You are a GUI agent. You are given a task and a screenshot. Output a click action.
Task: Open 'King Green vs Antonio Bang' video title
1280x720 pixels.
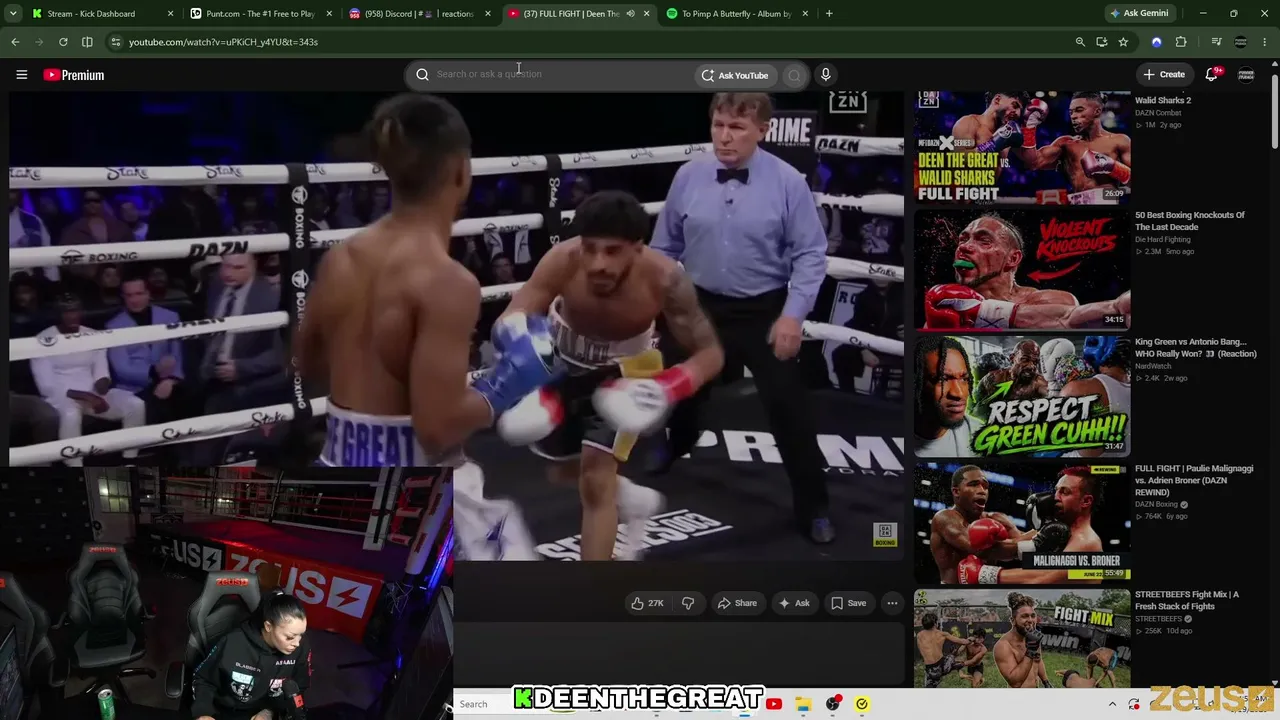1196,347
